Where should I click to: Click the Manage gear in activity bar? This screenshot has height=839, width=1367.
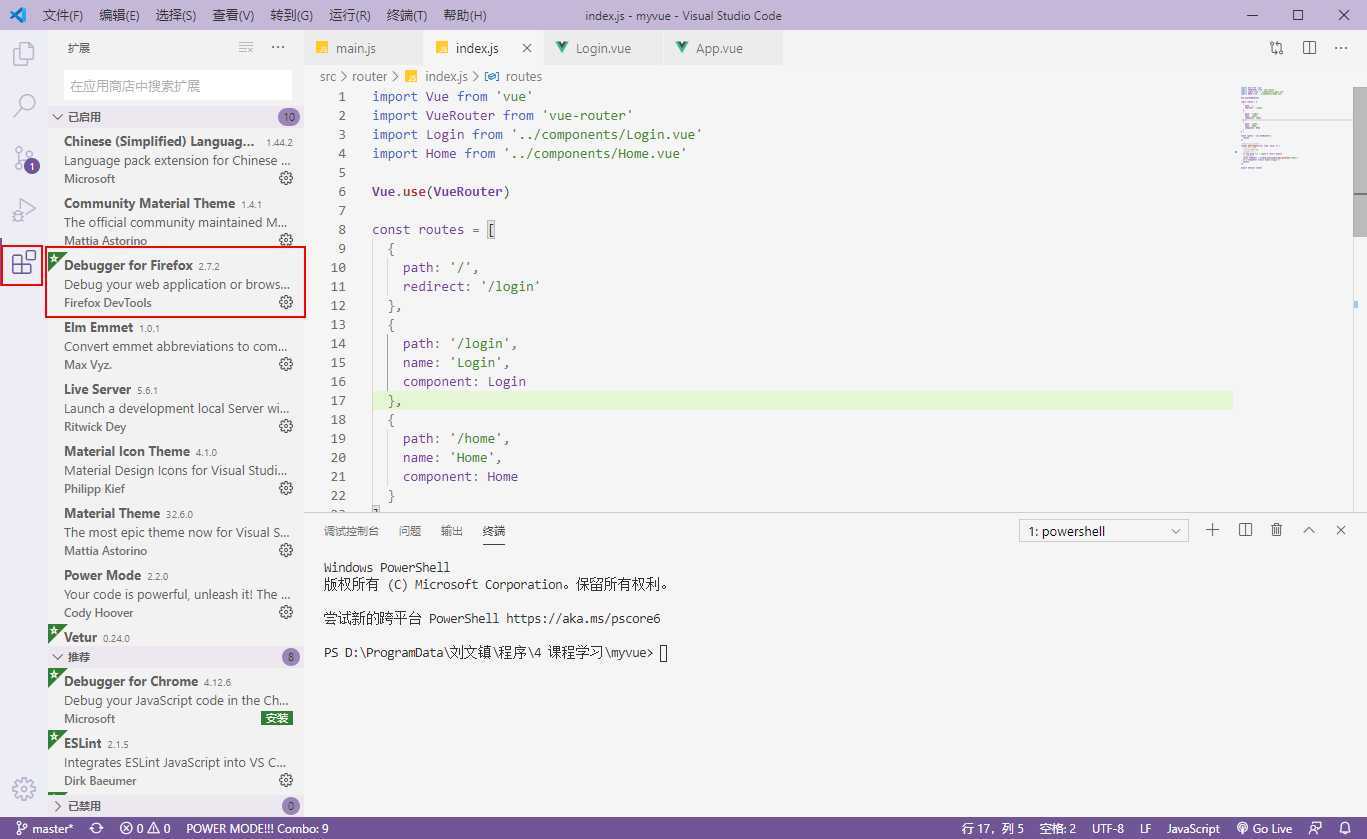coord(23,789)
